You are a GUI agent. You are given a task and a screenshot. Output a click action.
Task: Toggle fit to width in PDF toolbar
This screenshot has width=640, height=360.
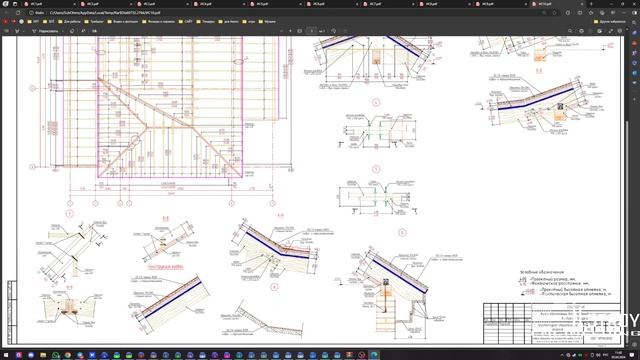coord(300,31)
